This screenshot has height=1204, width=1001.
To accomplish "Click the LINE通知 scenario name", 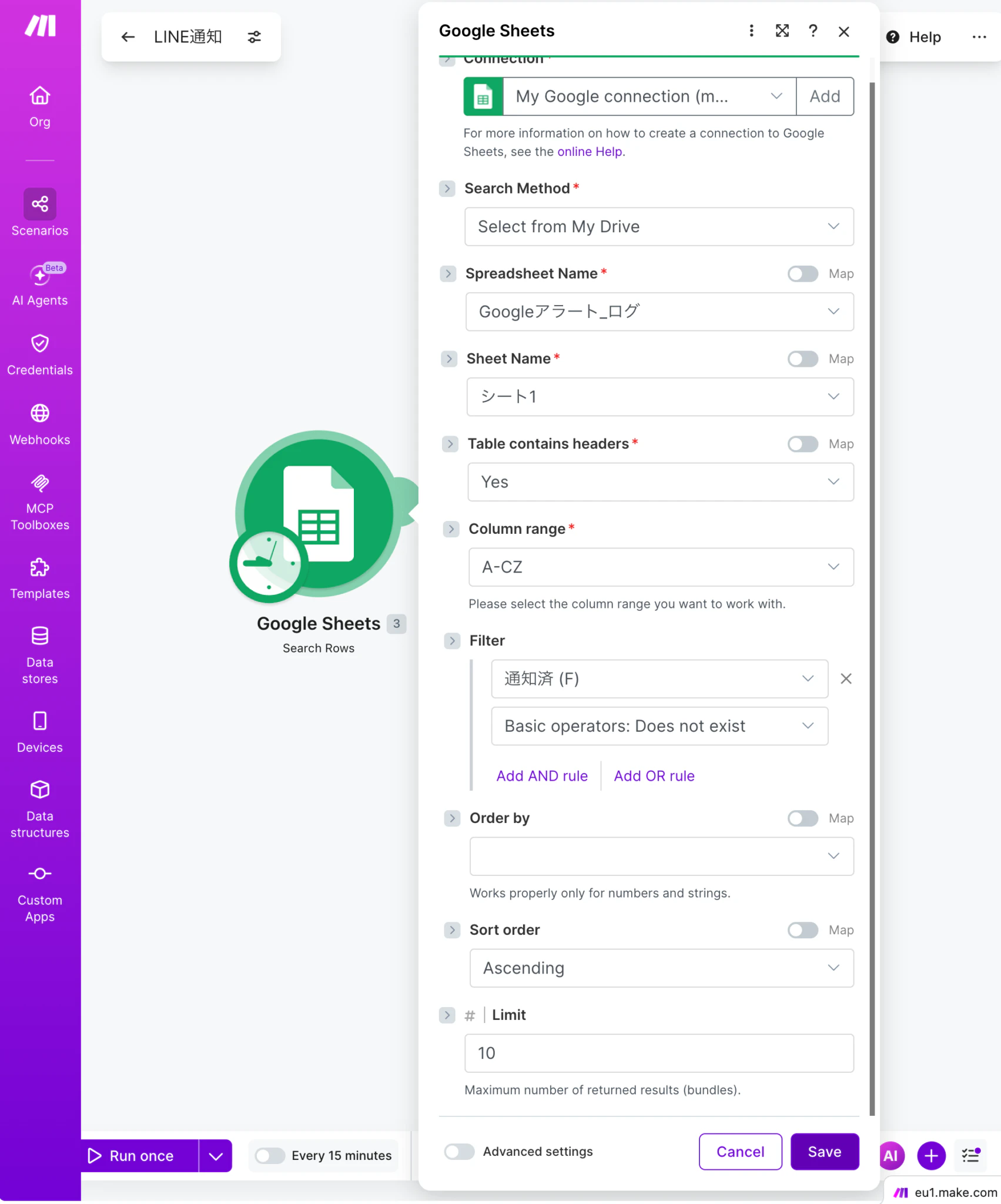I will (x=188, y=37).
